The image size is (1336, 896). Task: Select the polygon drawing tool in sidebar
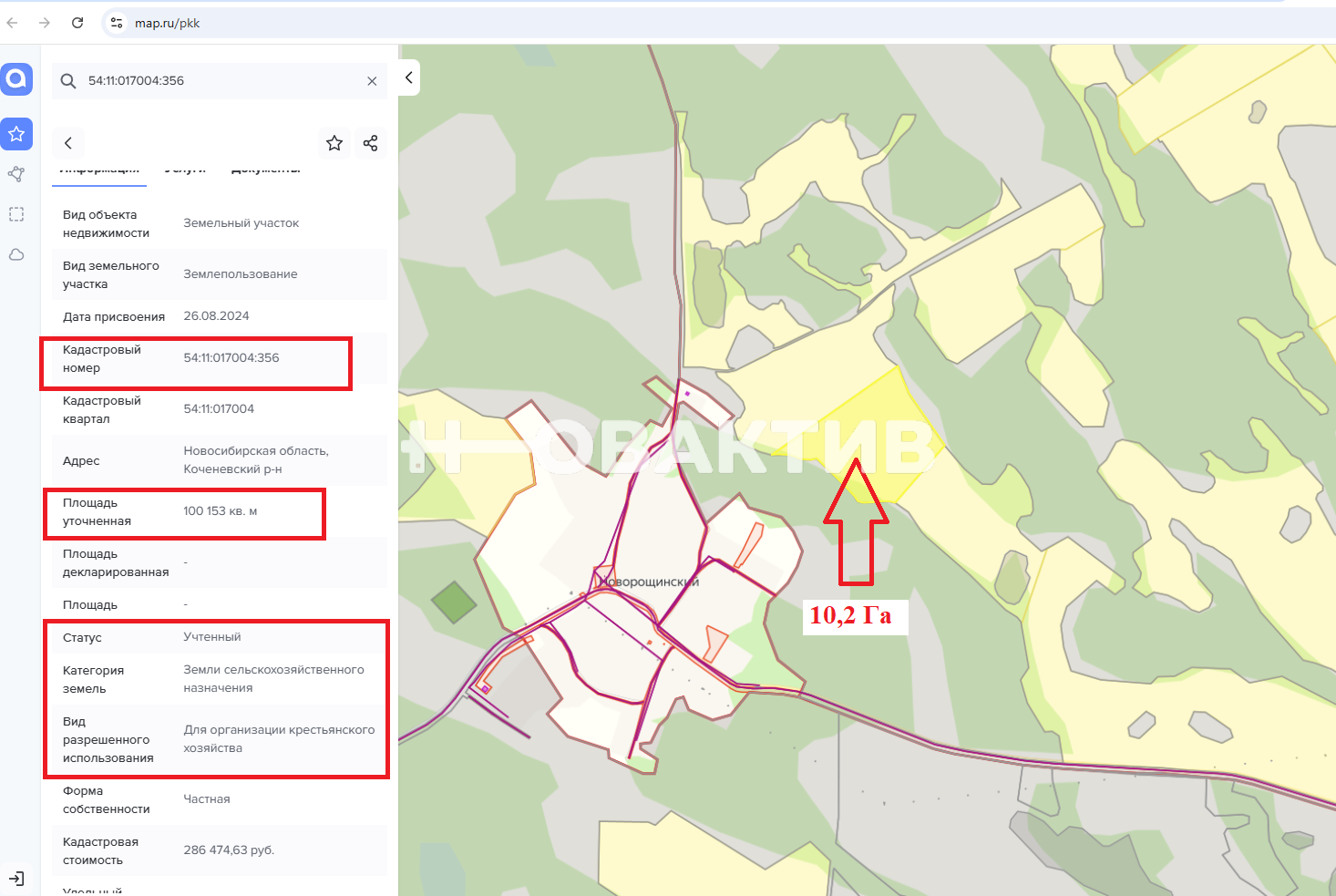click(x=16, y=174)
